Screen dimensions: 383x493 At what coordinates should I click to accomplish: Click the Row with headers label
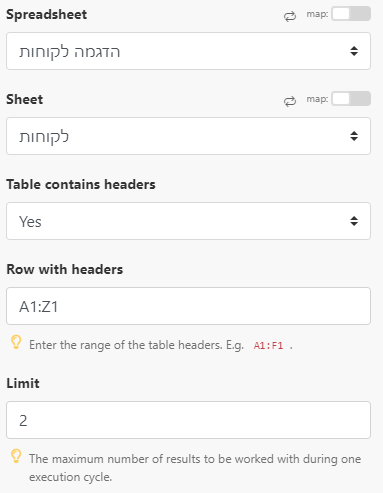(x=65, y=269)
